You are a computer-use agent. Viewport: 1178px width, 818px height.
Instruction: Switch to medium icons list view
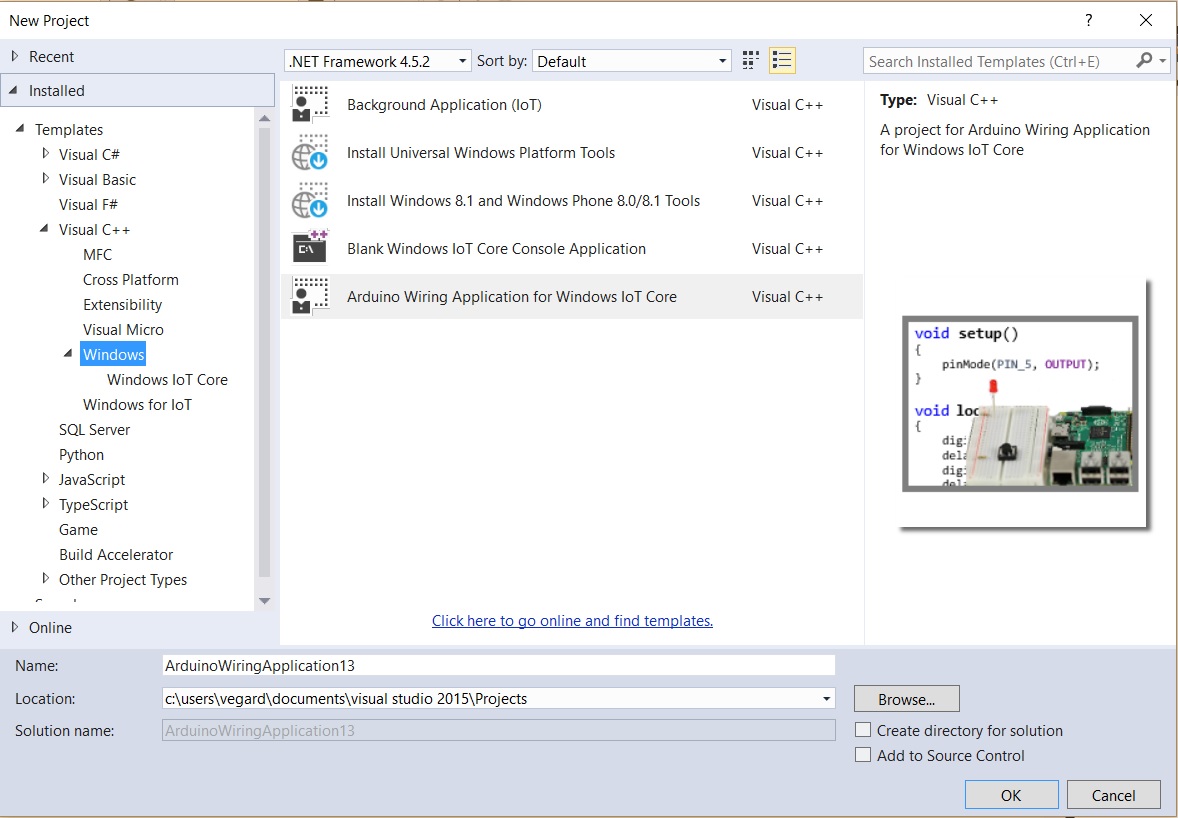coord(782,61)
